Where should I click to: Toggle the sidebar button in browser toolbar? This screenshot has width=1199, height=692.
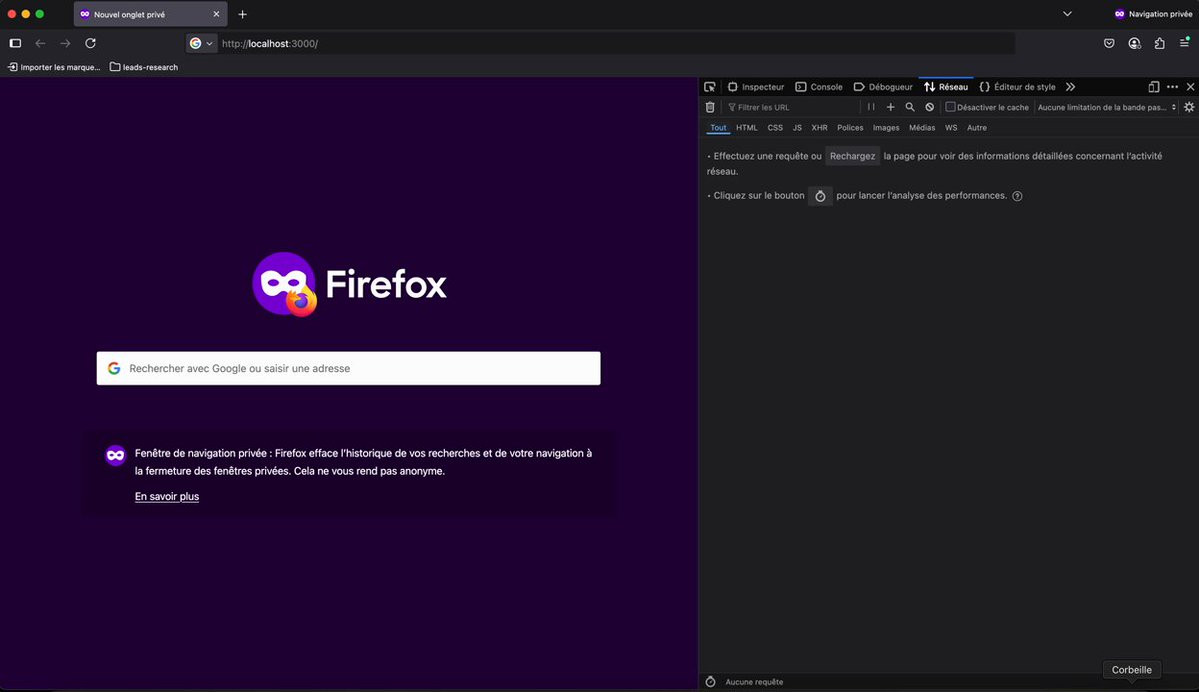15,44
